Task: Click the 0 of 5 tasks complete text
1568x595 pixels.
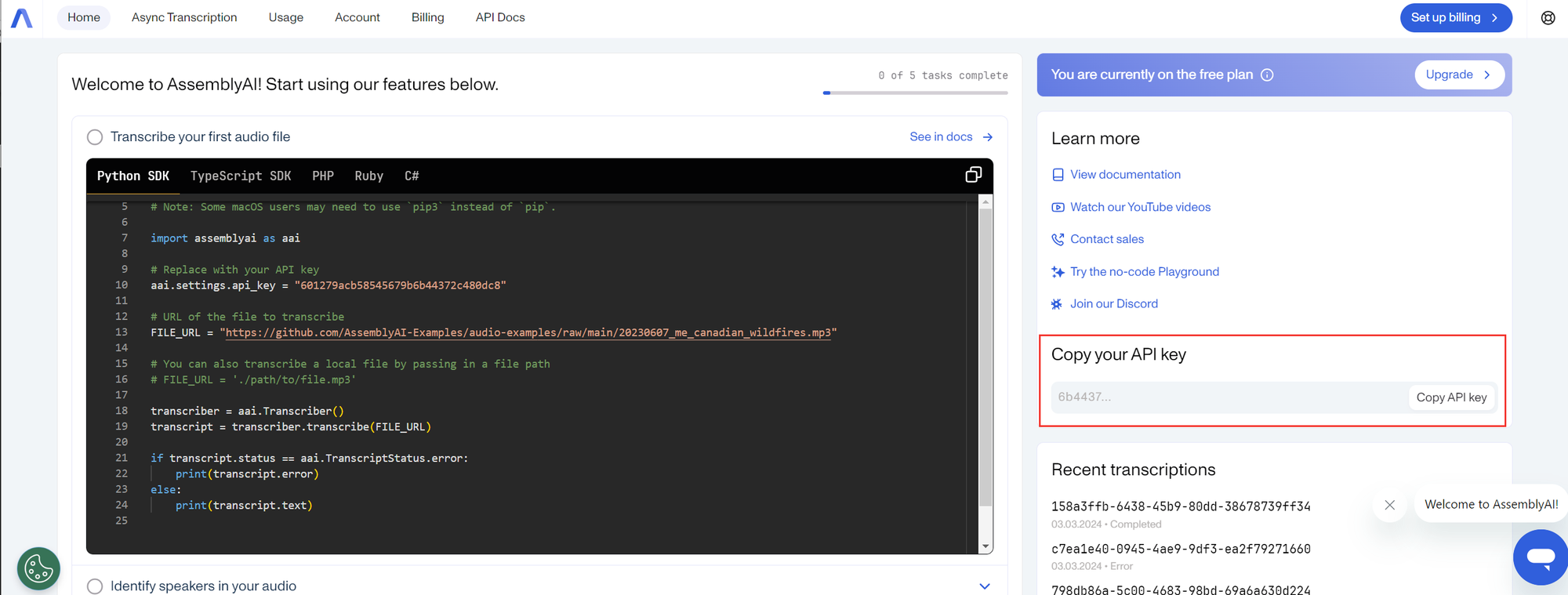Action: click(x=943, y=75)
